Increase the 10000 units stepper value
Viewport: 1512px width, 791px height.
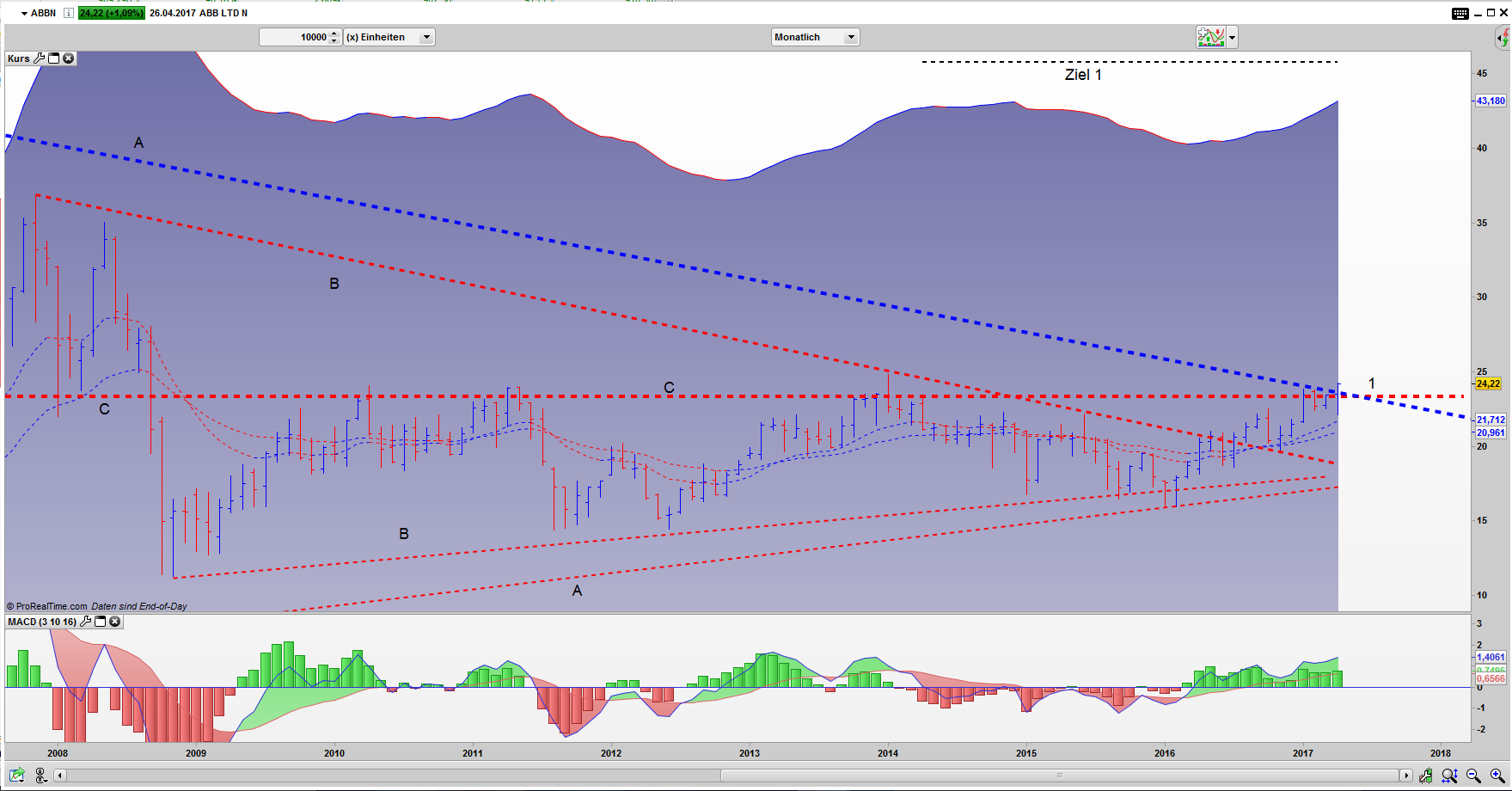(x=334, y=34)
